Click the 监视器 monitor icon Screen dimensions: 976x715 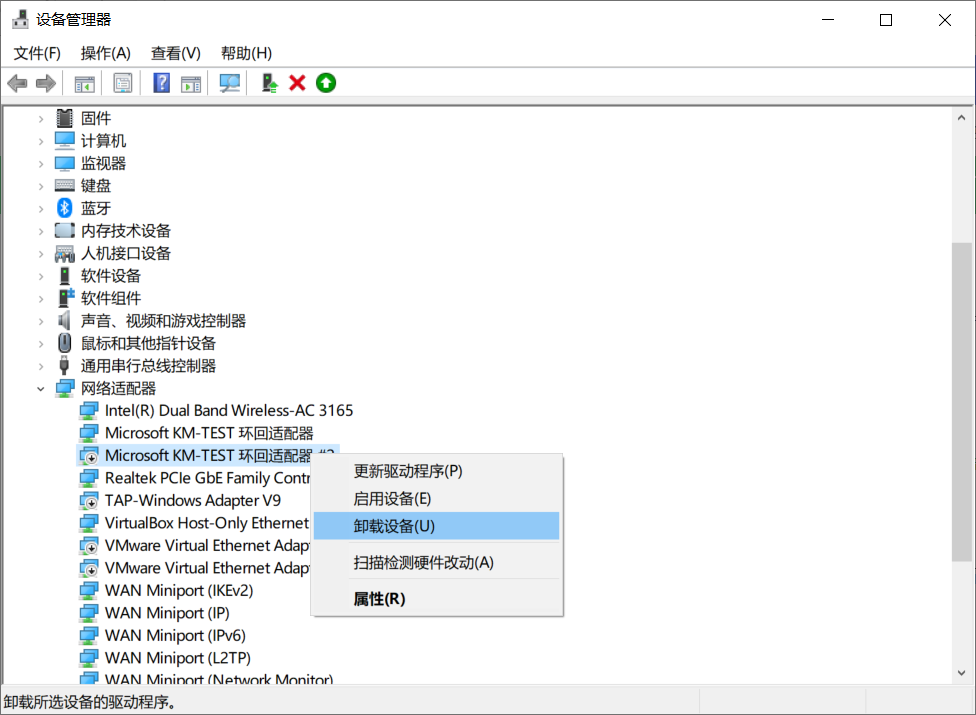65,163
